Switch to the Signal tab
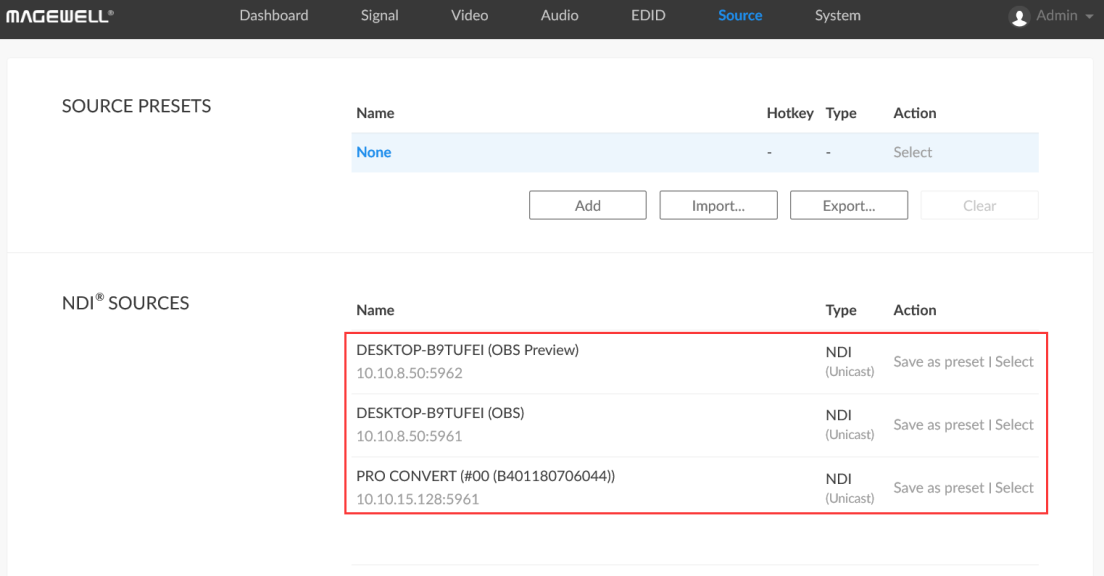Screen dimensions: 1104x576 coord(379,16)
